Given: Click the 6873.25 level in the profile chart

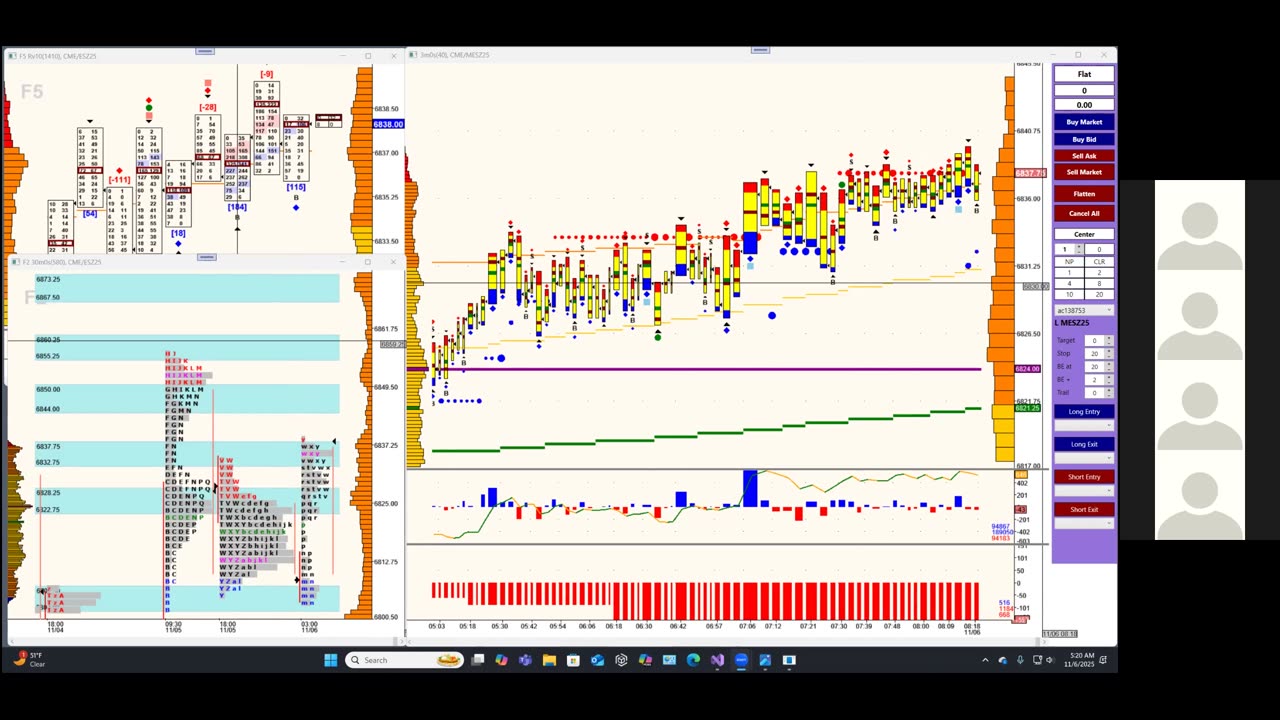Looking at the screenshot, I should point(47,279).
